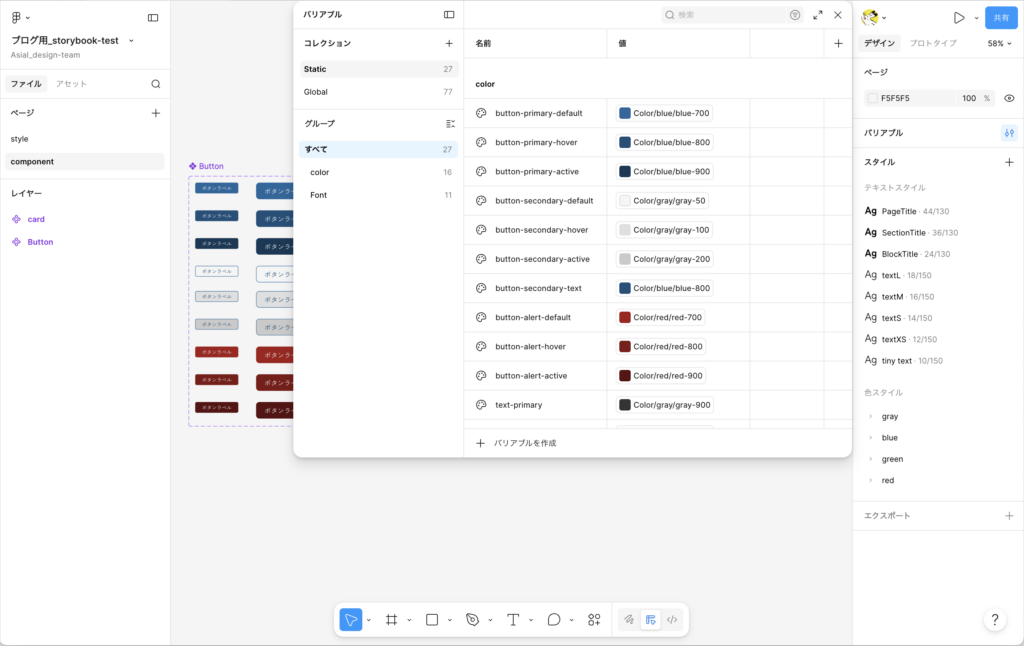
Task: Select the すべて group
Action: click(x=379, y=150)
